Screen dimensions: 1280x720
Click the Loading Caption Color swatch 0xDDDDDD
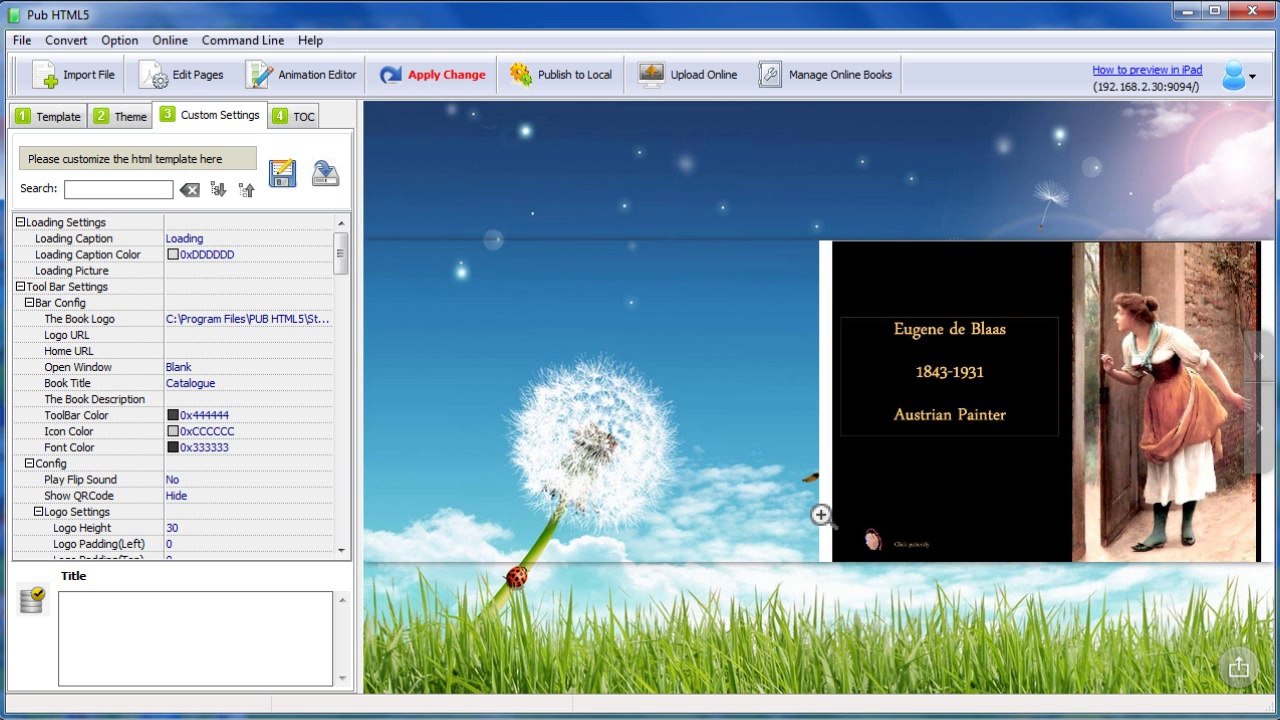pos(173,254)
